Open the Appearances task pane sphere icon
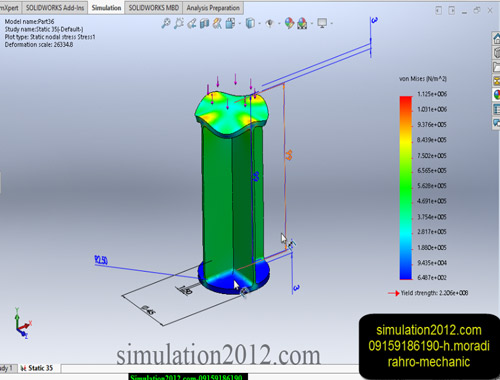500x380 pixels. coord(497,95)
